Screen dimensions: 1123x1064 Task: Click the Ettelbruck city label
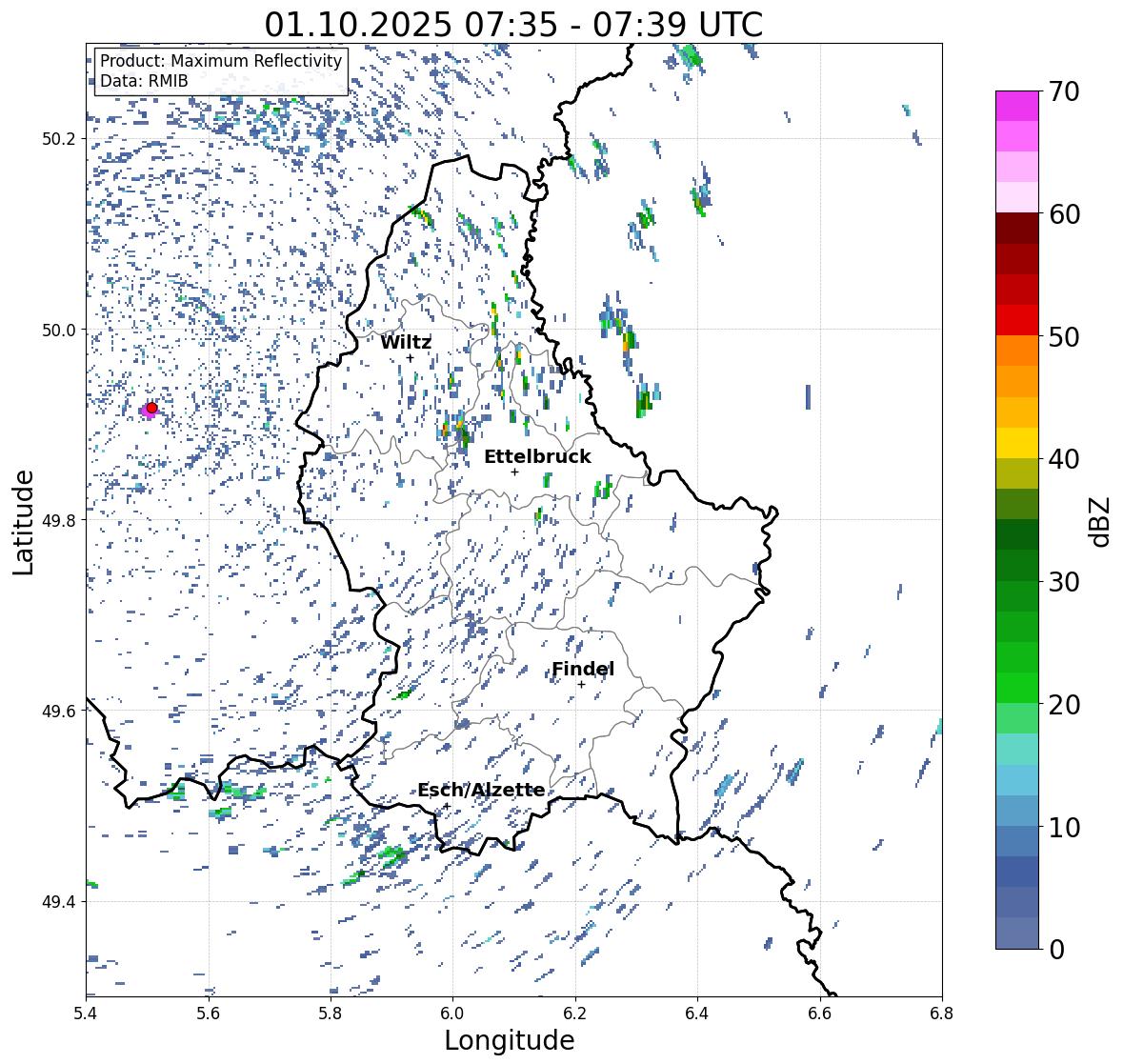[x=538, y=457]
